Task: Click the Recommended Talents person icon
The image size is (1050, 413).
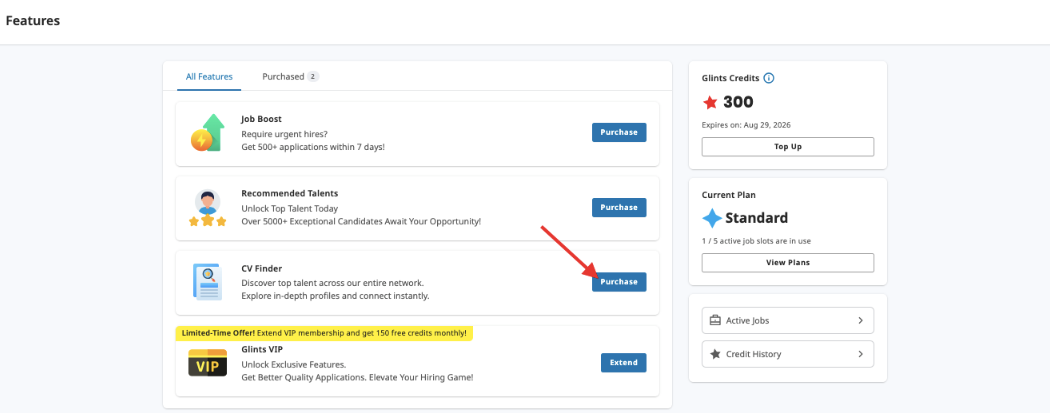Action: pyautogui.click(x=208, y=208)
